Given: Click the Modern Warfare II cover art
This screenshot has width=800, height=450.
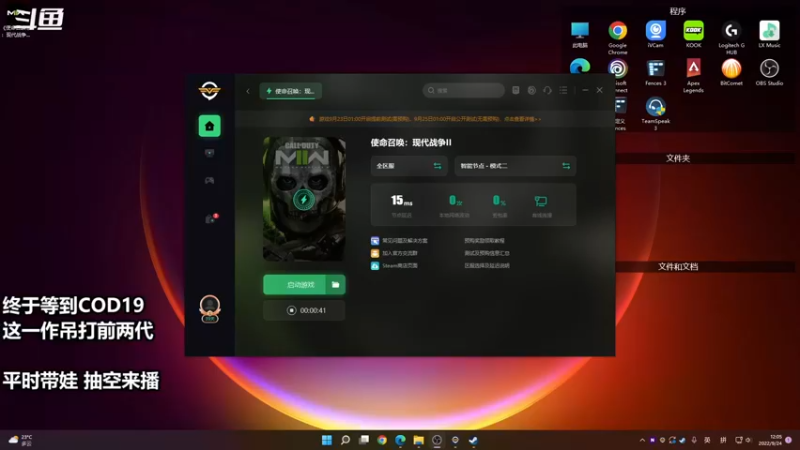Looking at the screenshot, I should pyautogui.click(x=304, y=199).
